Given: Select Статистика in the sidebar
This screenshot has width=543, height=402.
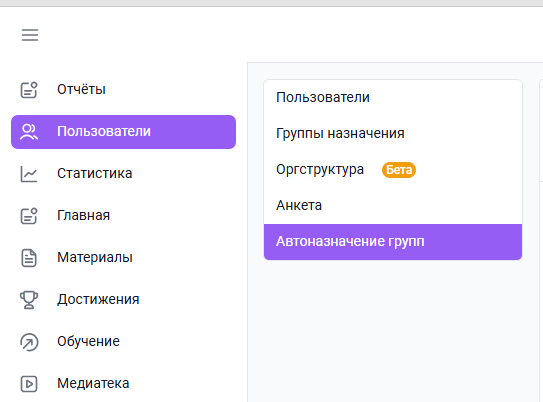Looking at the screenshot, I should [95, 173].
